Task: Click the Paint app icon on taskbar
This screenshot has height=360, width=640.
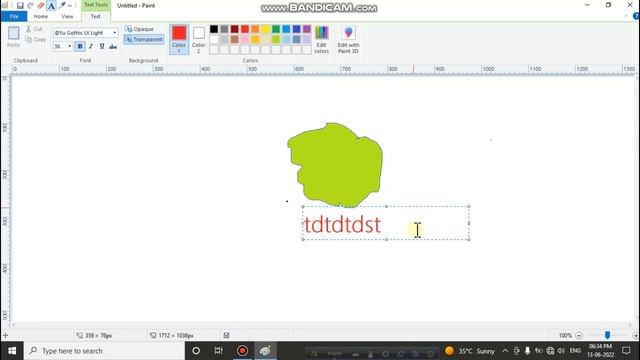Action: point(265,351)
